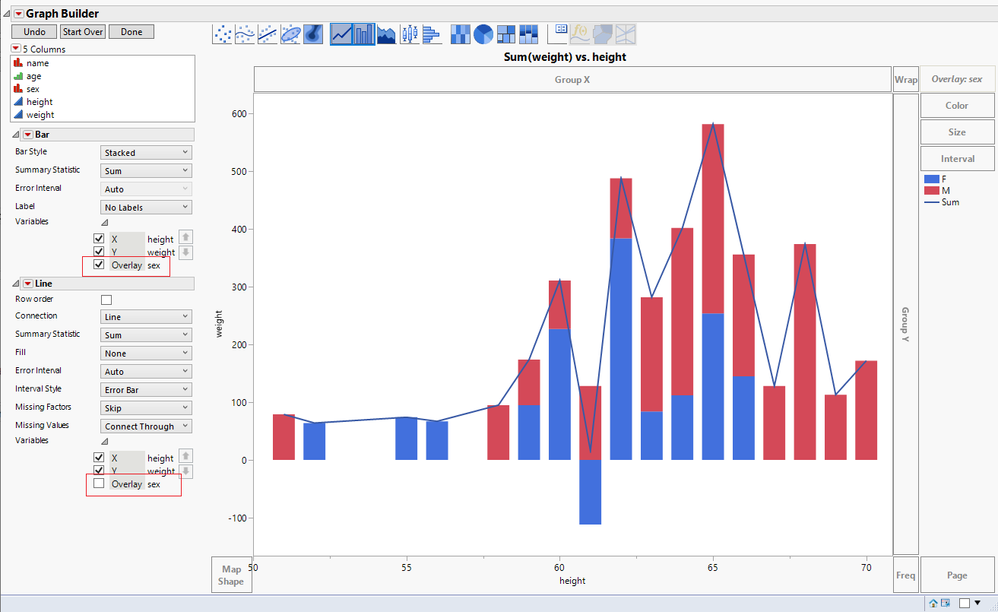The width and height of the screenshot is (998, 612).
Task: Select the Contour element icon
Action: click(313, 34)
